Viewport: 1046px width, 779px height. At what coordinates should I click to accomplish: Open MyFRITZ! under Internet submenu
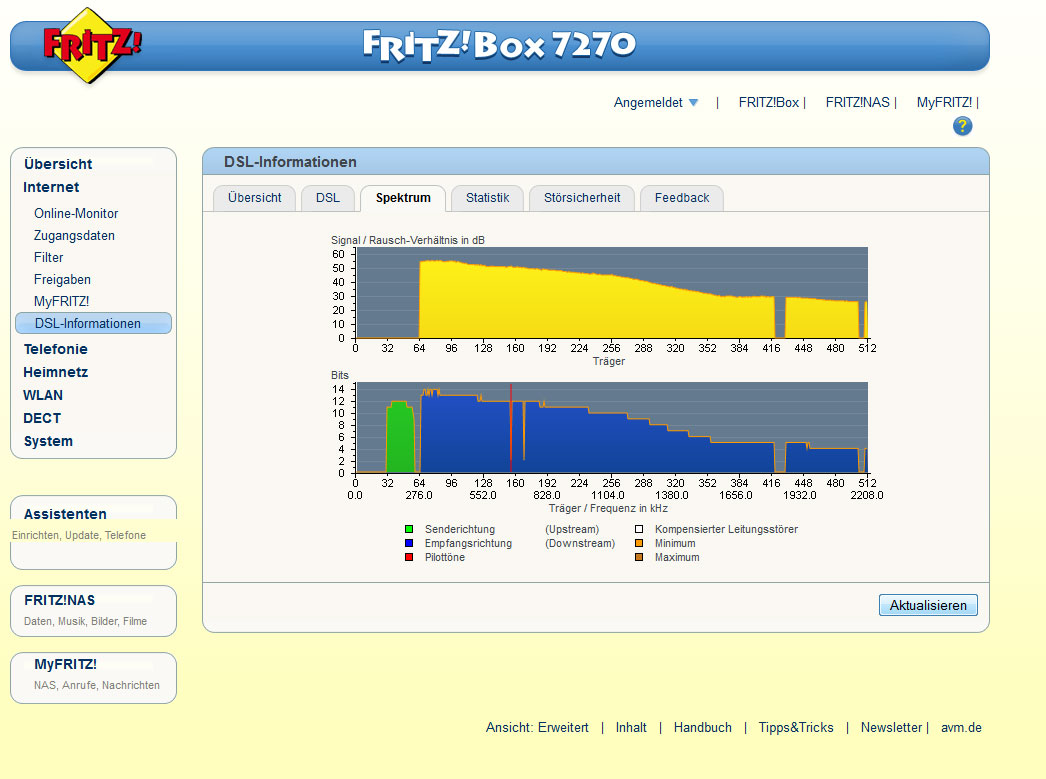tap(61, 301)
